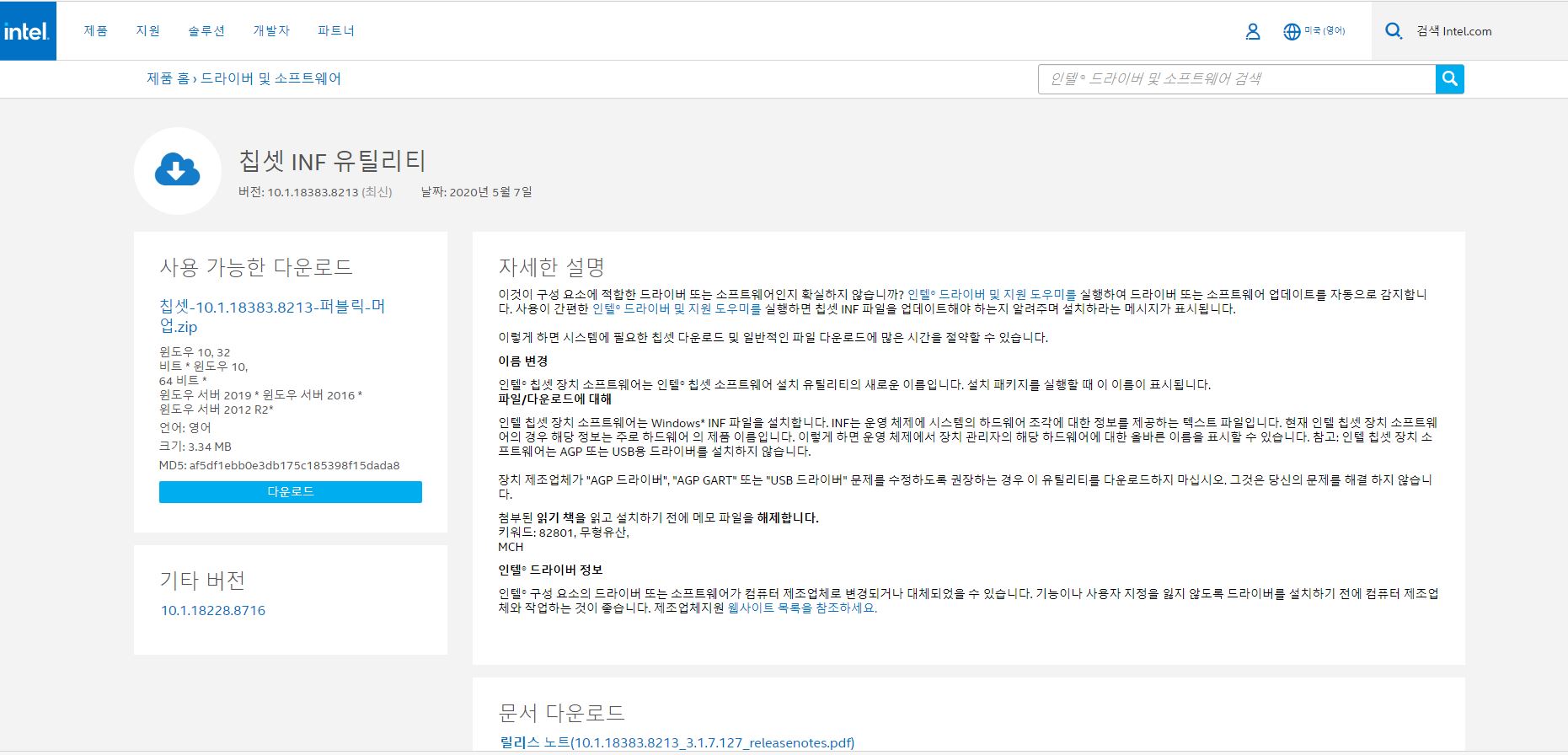Click the 미국 (영어) region label
The width and height of the screenshot is (1568, 755).
(1325, 30)
